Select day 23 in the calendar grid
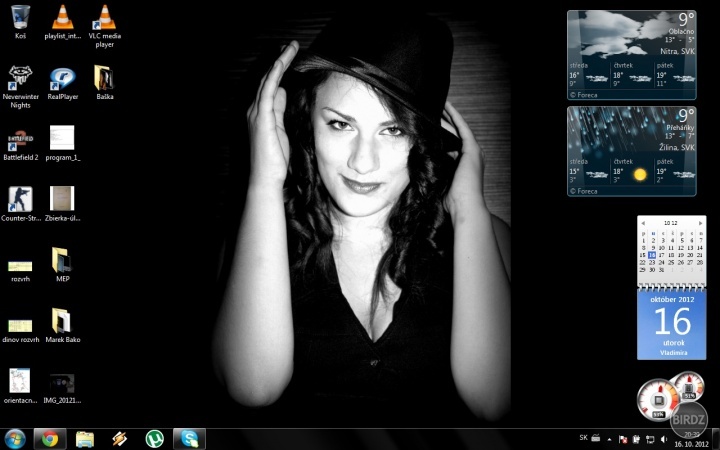720x450 pixels. point(652,262)
